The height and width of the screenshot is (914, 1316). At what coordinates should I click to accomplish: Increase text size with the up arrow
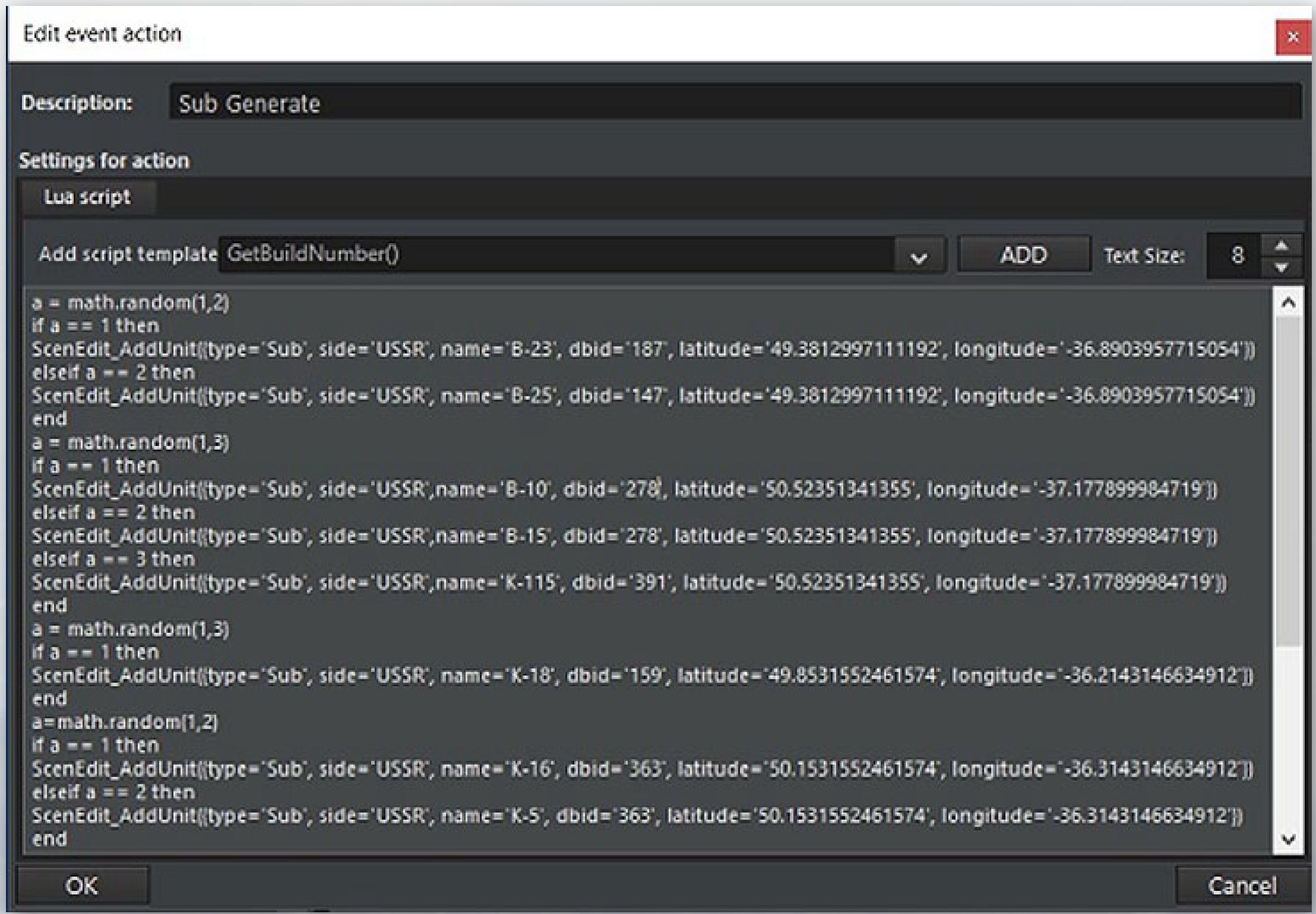click(x=1282, y=246)
